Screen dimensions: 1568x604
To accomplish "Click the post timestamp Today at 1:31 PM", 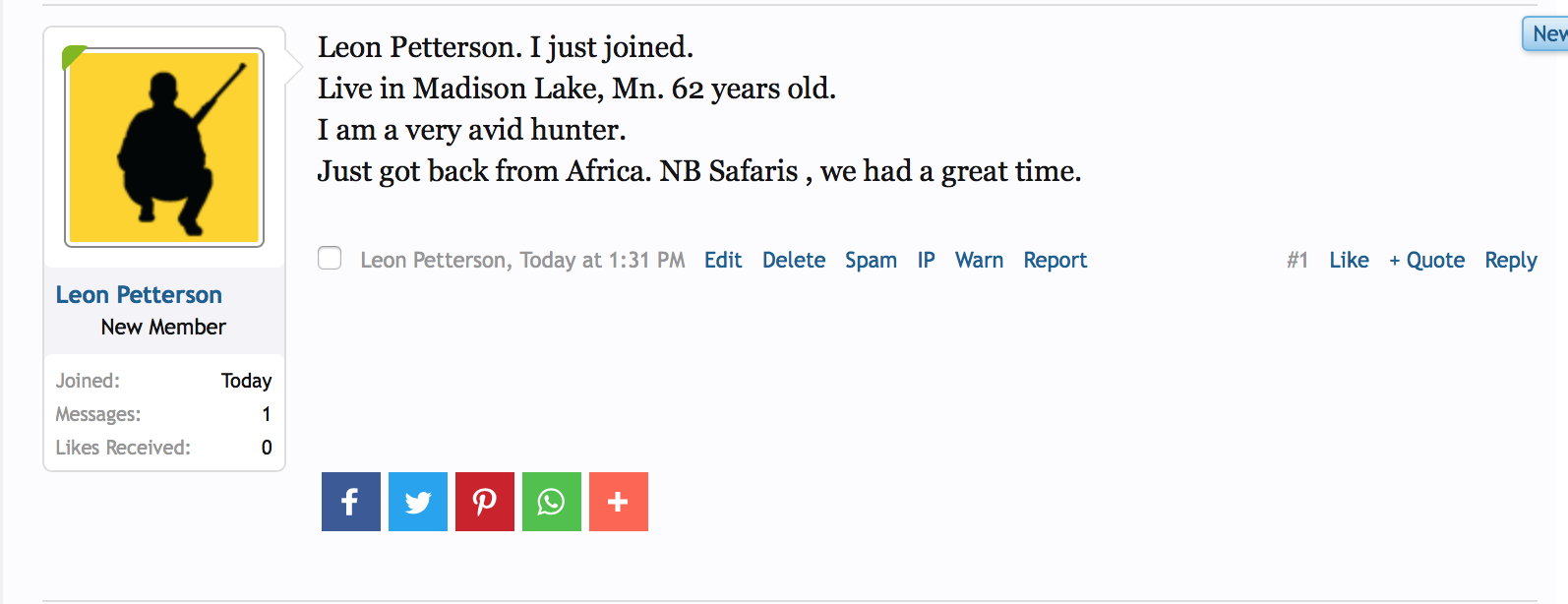I will tap(602, 261).
